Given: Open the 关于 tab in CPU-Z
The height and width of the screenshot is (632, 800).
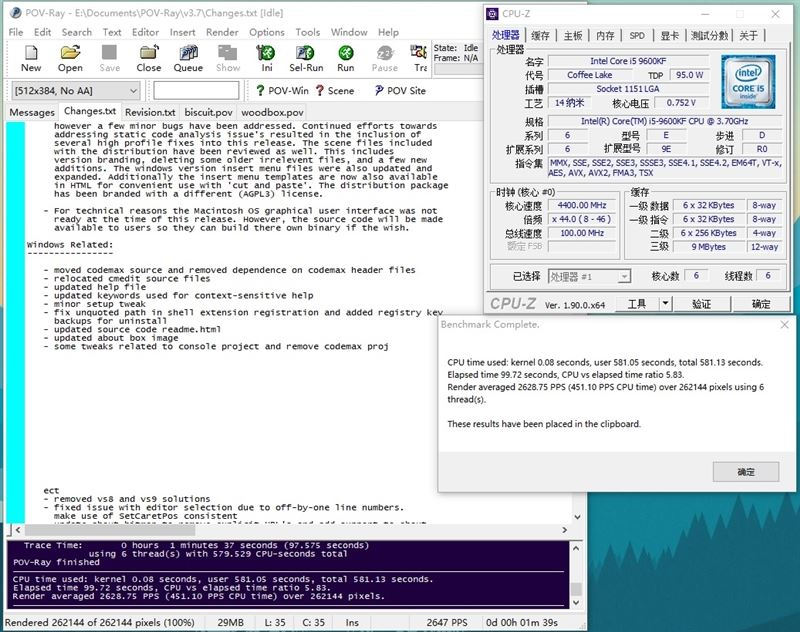Looking at the screenshot, I should (748, 35).
